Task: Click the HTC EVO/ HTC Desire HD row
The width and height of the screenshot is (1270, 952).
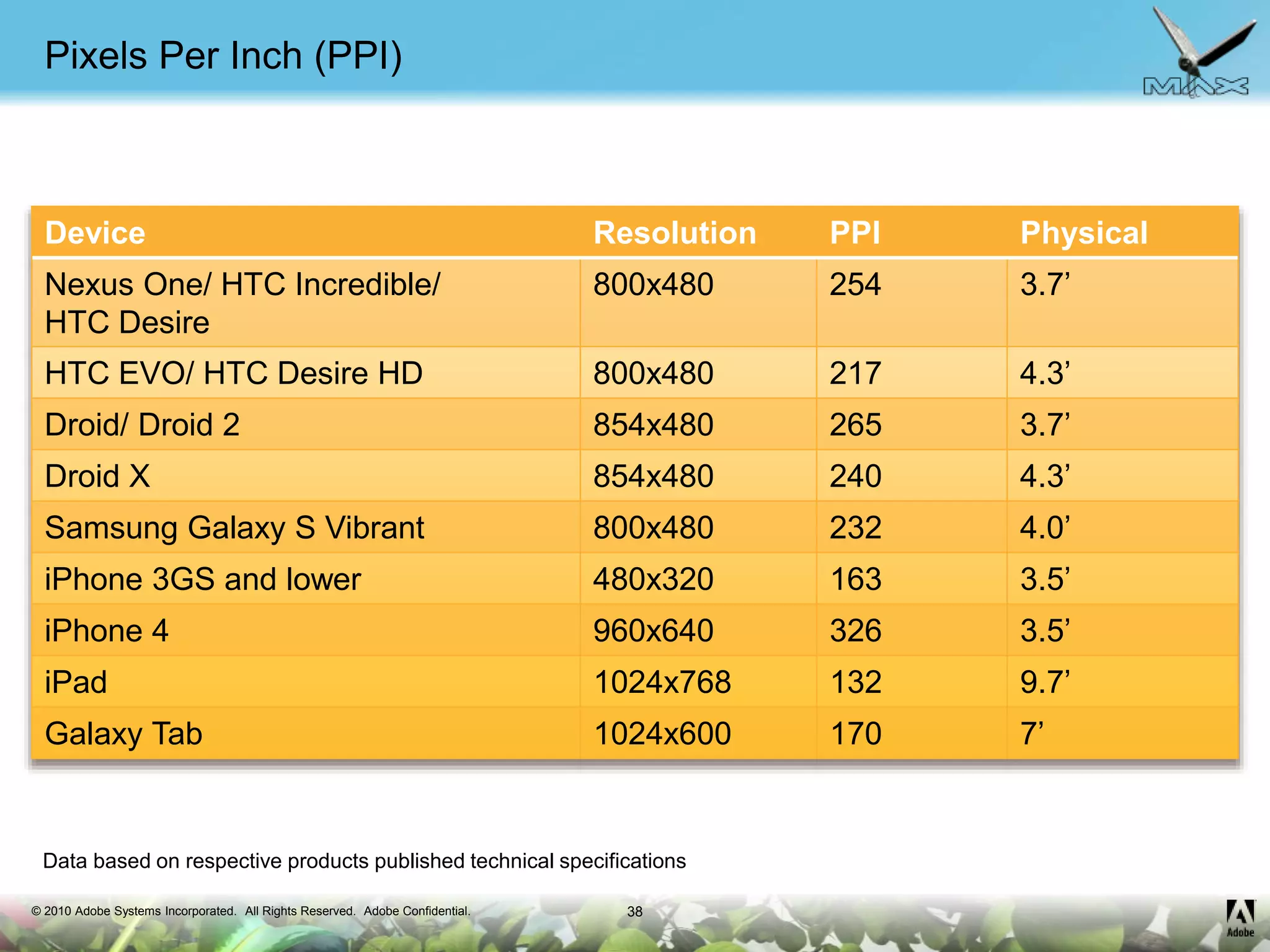Action: click(x=233, y=373)
